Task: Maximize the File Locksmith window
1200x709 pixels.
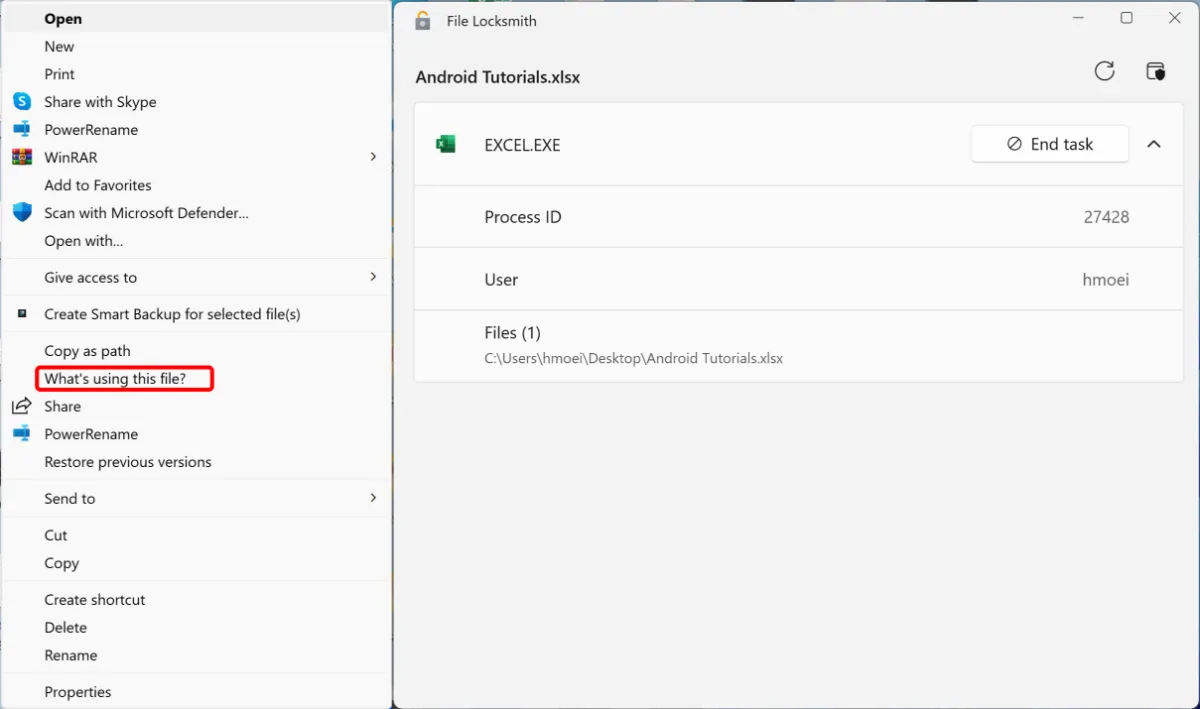Action: tap(1126, 18)
